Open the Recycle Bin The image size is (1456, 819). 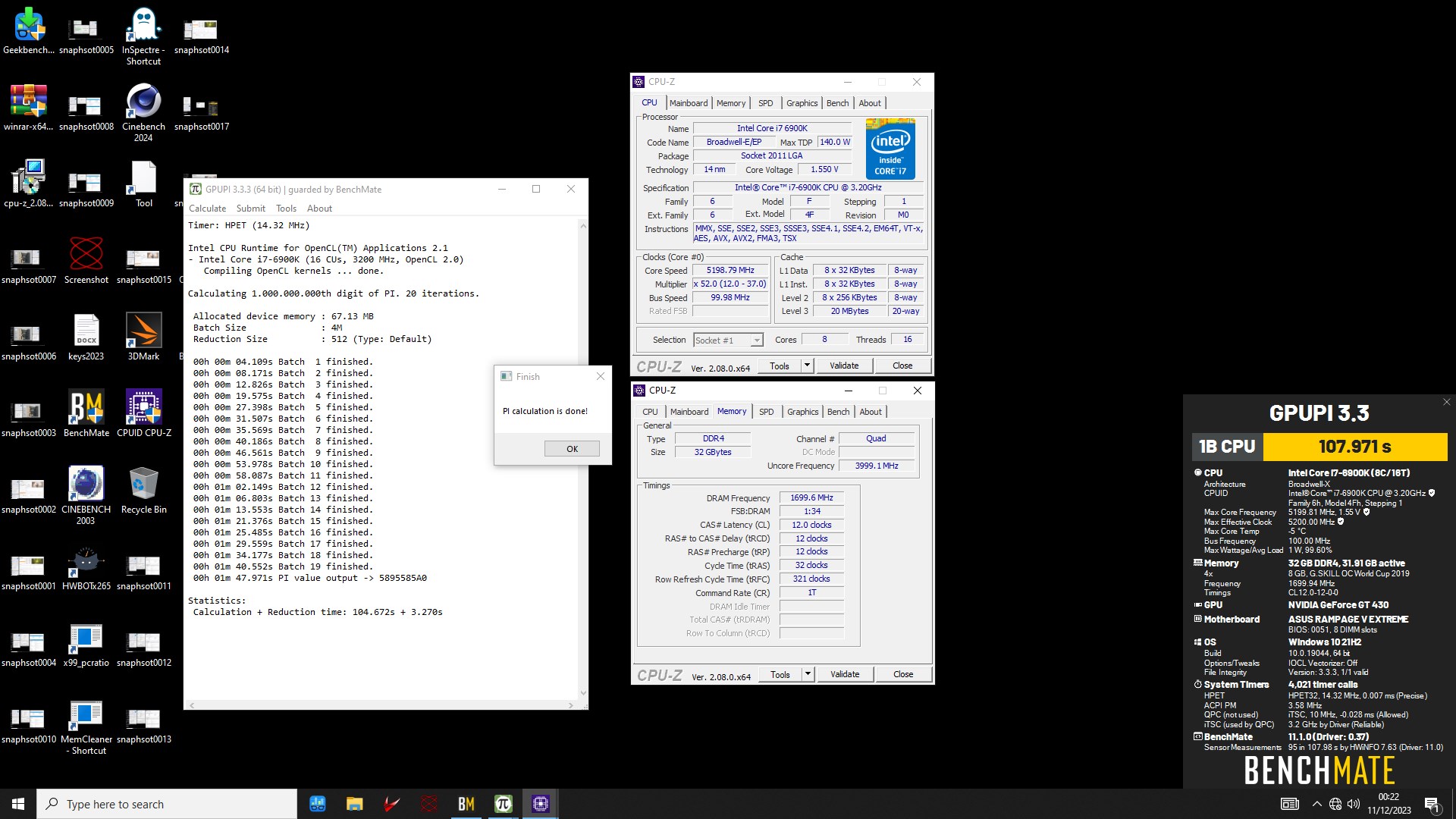pos(143,490)
